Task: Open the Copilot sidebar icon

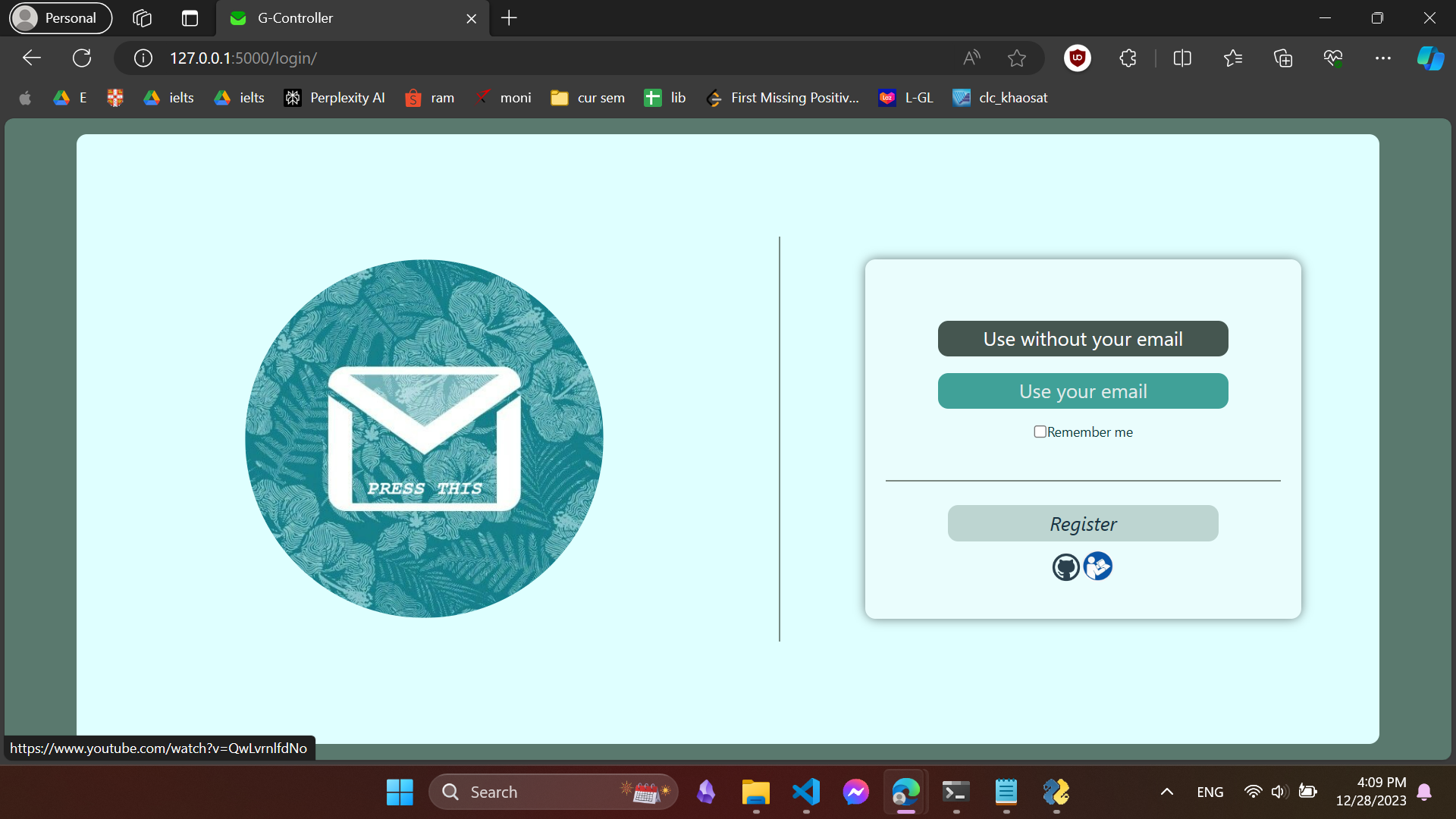Action: coord(1430,58)
